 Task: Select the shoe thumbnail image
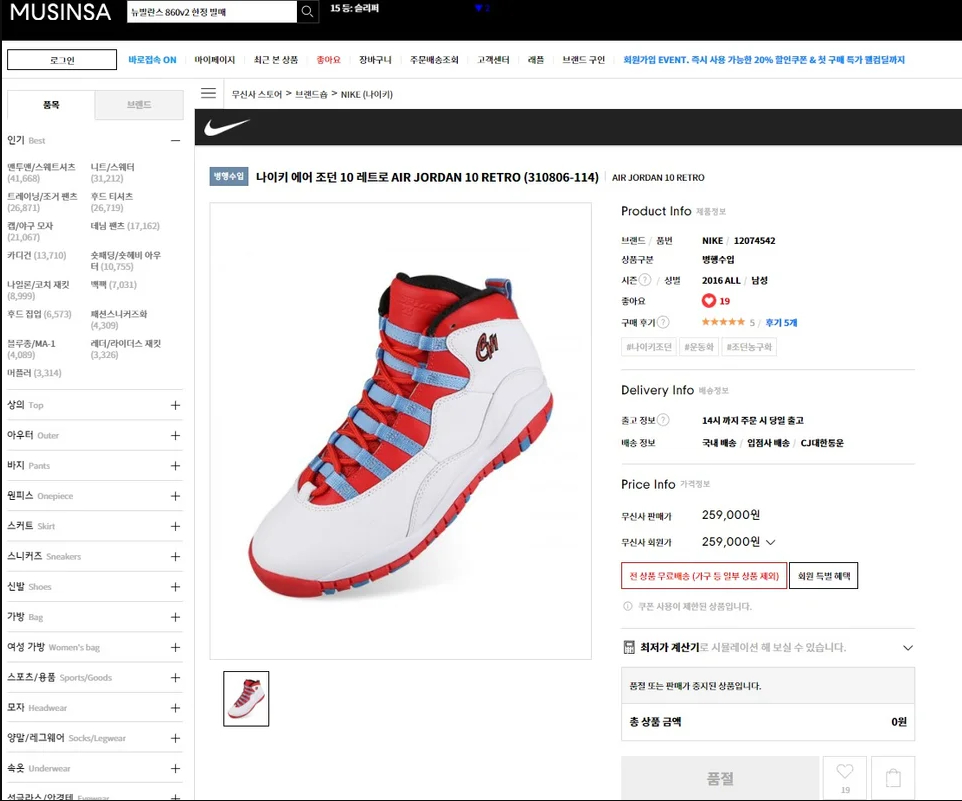coord(246,698)
